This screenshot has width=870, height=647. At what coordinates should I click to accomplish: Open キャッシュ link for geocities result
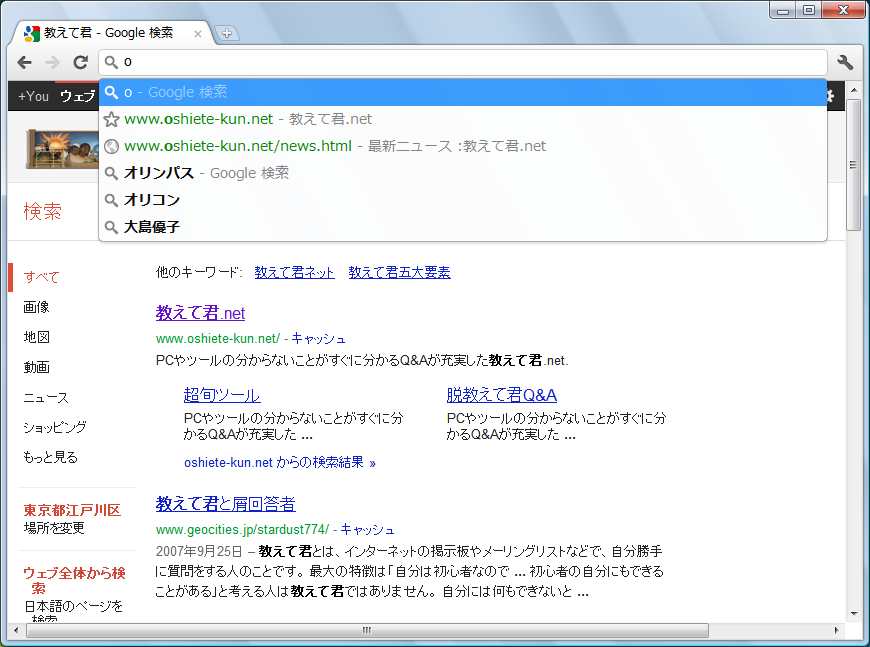pos(367,529)
